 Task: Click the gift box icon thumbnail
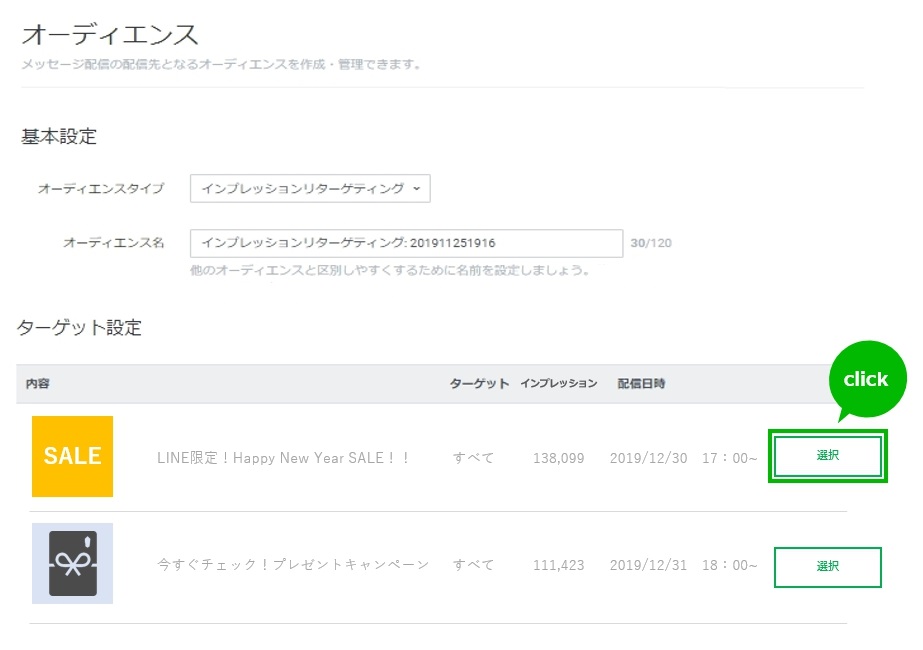point(72,563)
